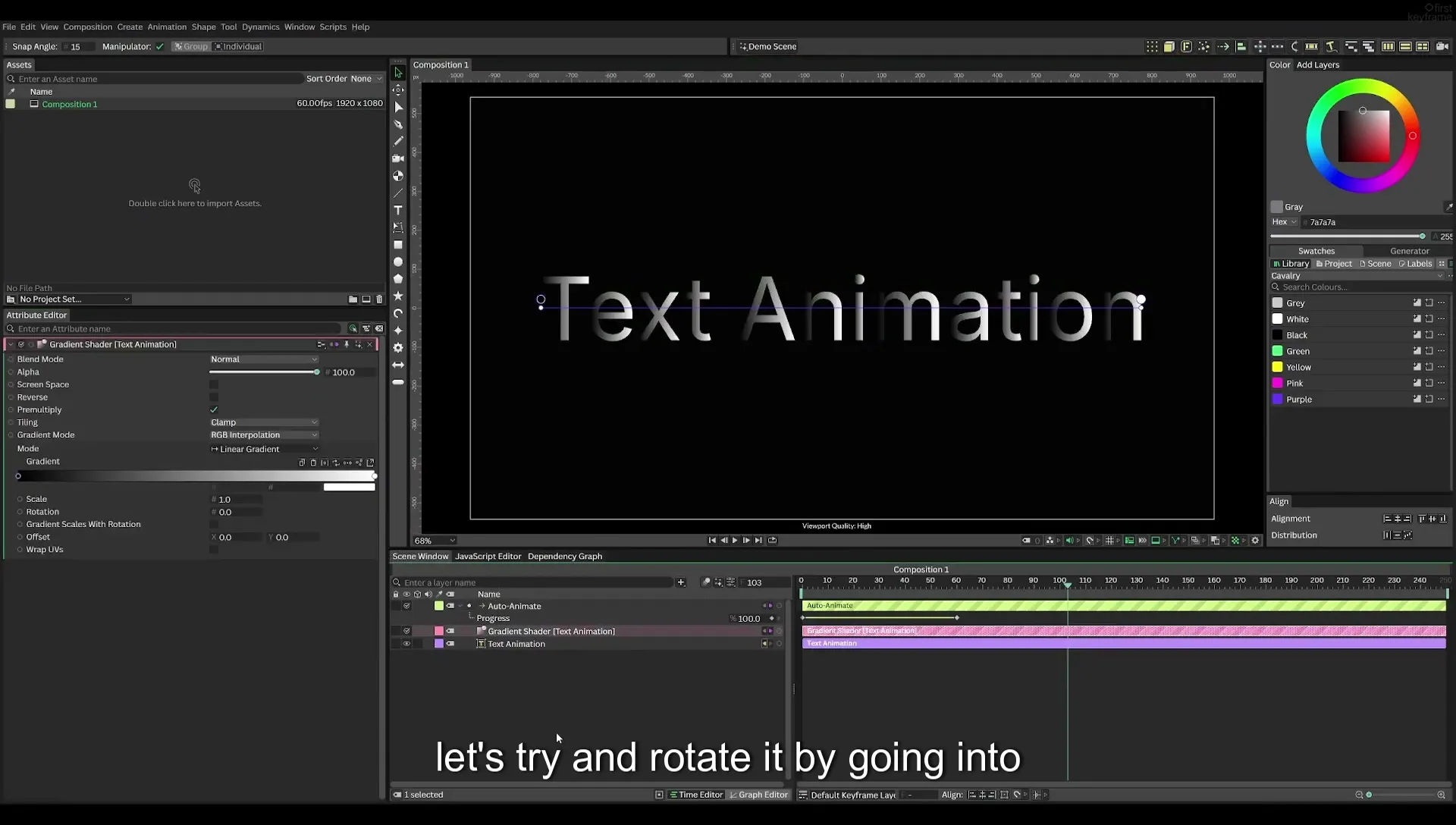The width and height of the screenshot is (1456, 825).
Task: Switch to the Generator tab
Action: [x=1409, y=251]
